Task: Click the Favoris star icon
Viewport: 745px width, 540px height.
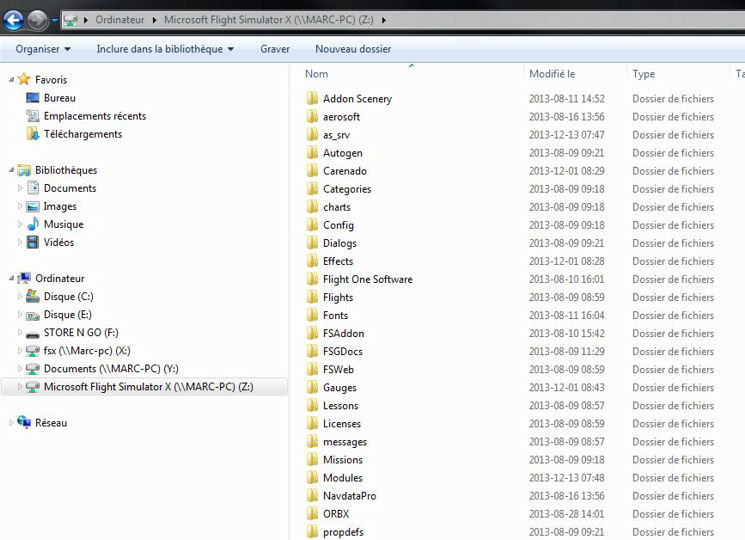Action: pyautogui.click(x=24, y=79)
